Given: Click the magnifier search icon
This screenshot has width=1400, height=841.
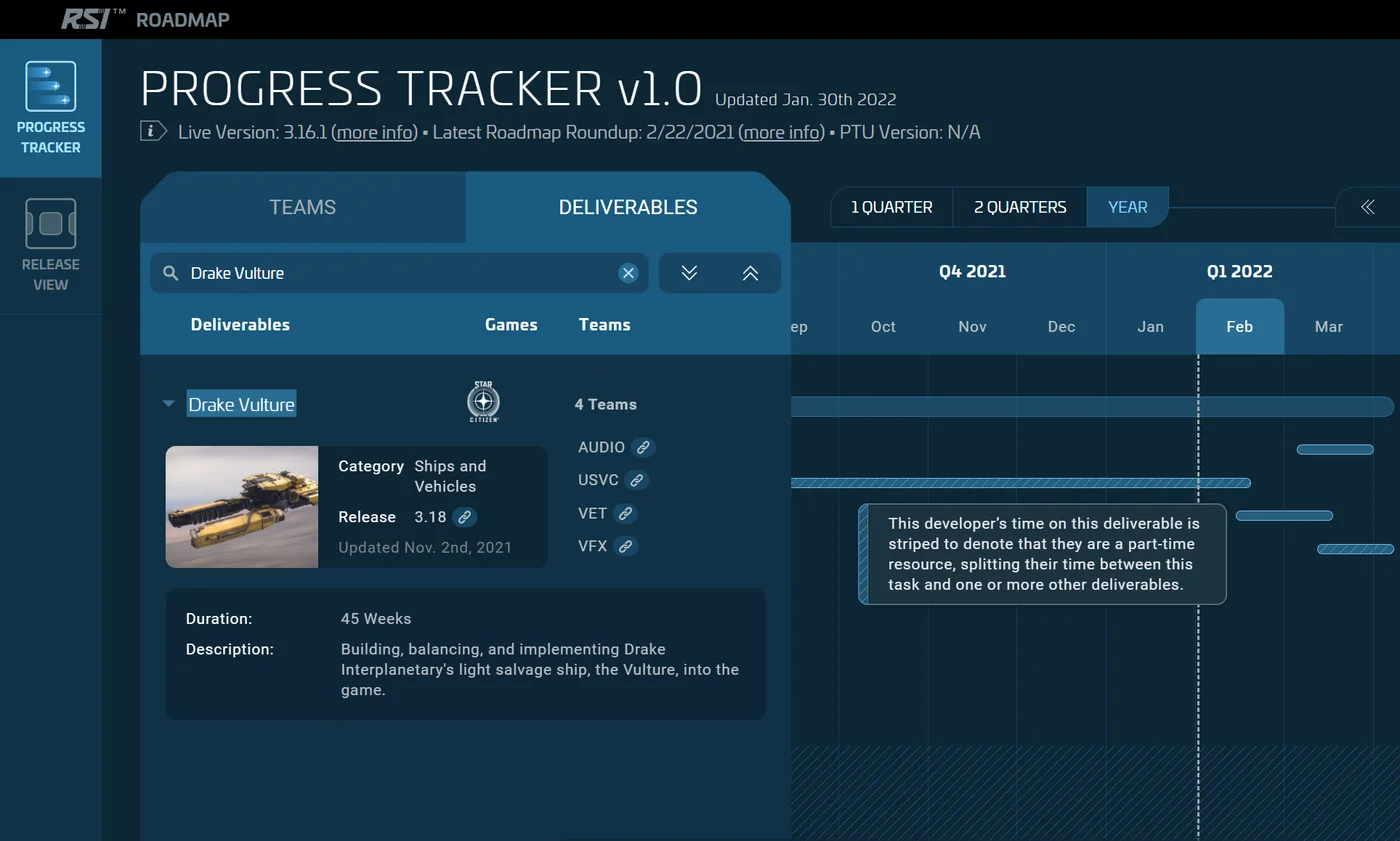Looking at the screenshot, I should pyautogui.click(x=171, y=273).
